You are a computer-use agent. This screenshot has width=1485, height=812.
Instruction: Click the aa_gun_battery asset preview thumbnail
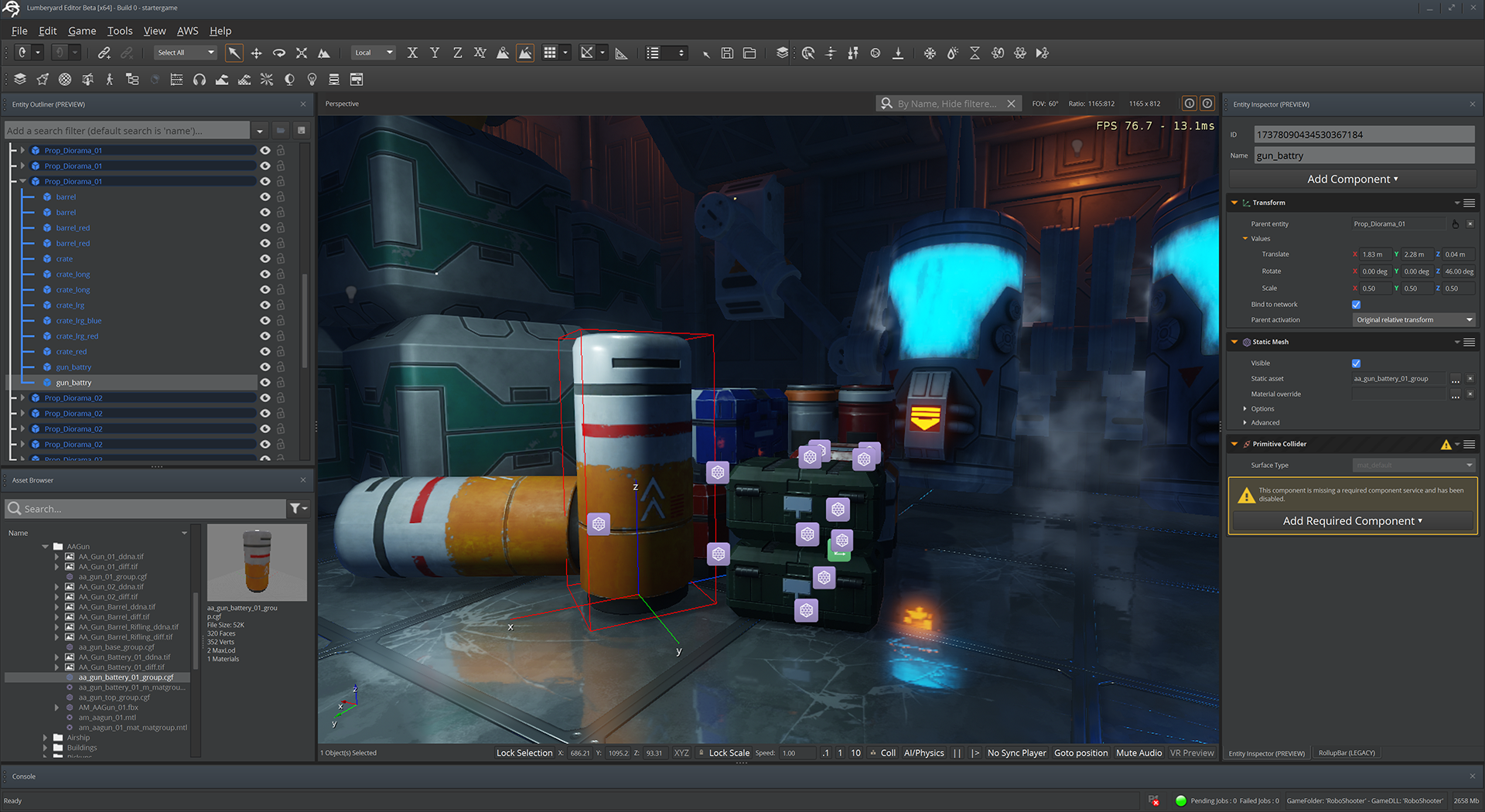pyautogui.click(x=257, y=562)
